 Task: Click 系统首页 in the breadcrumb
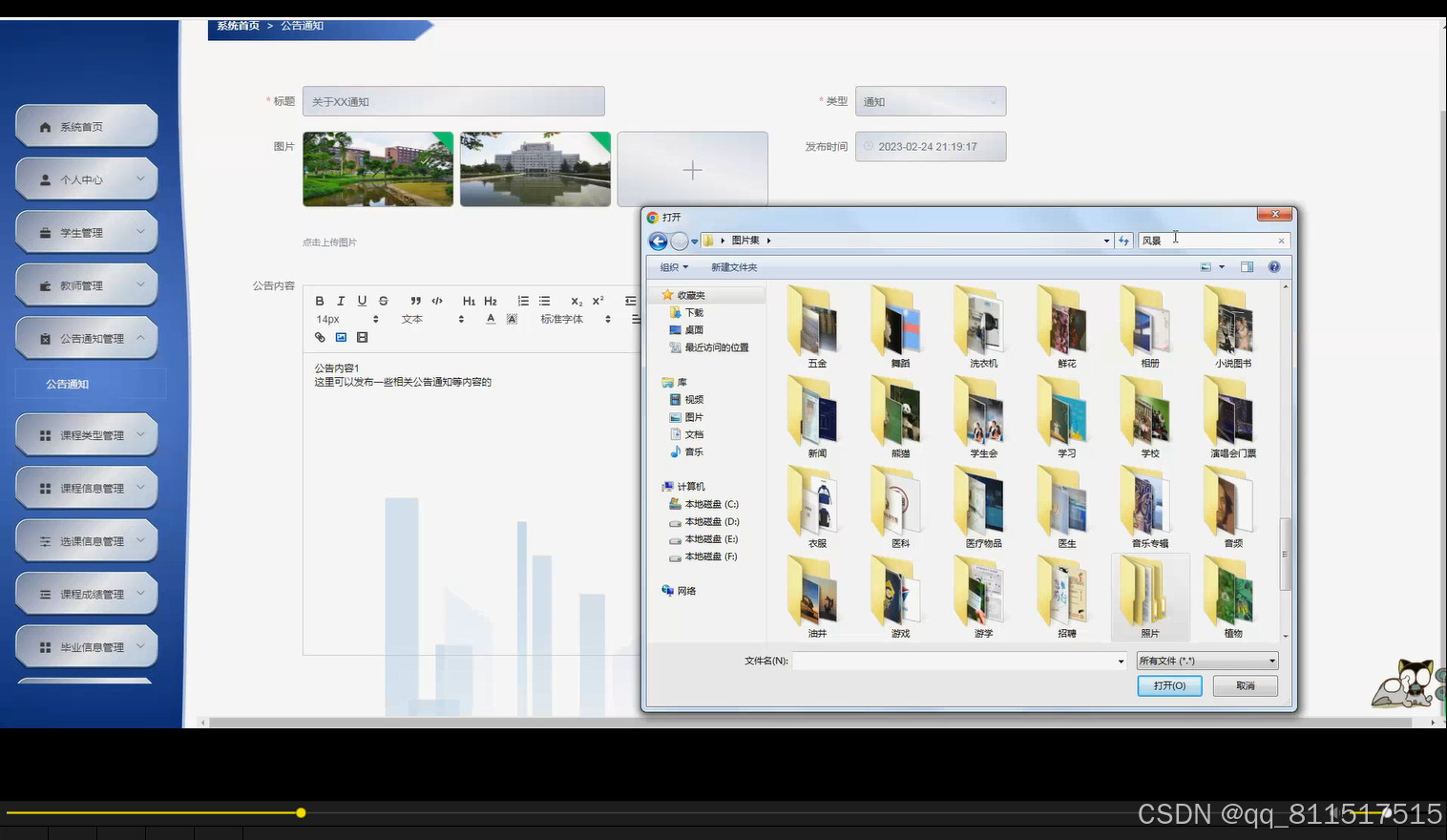(x=238, y=26)
